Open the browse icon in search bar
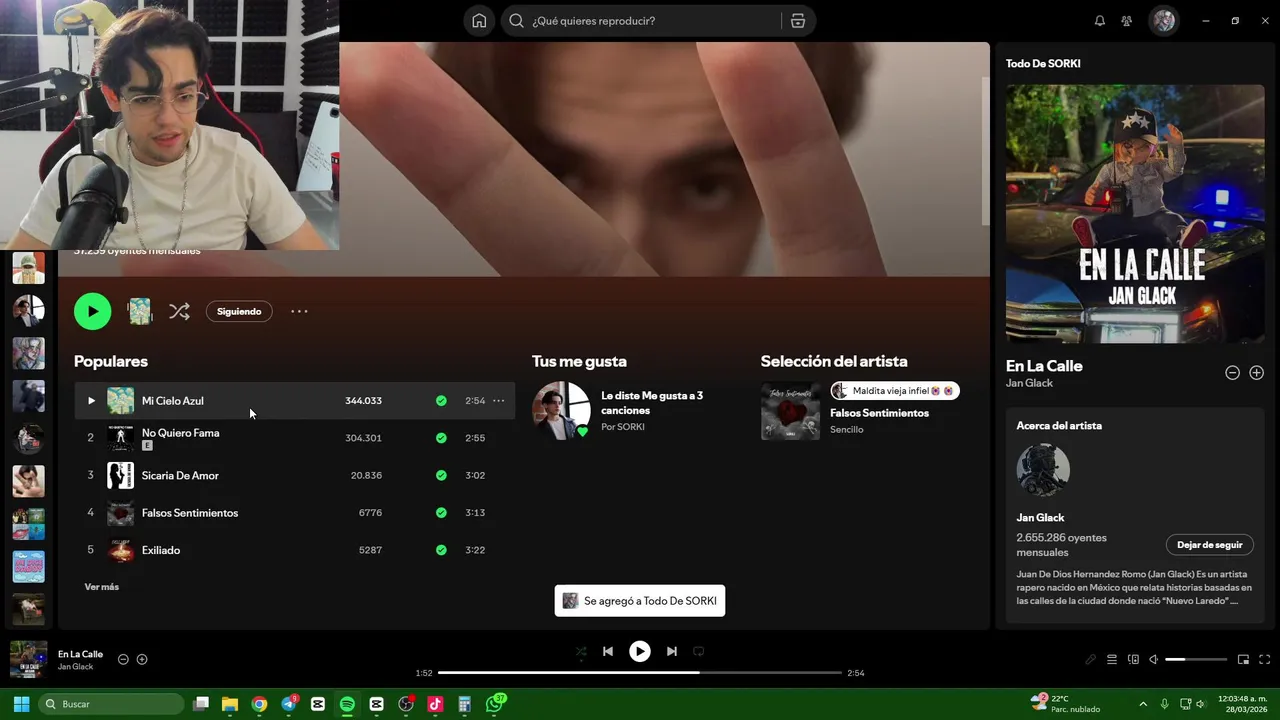 click(x=798, y=21)
